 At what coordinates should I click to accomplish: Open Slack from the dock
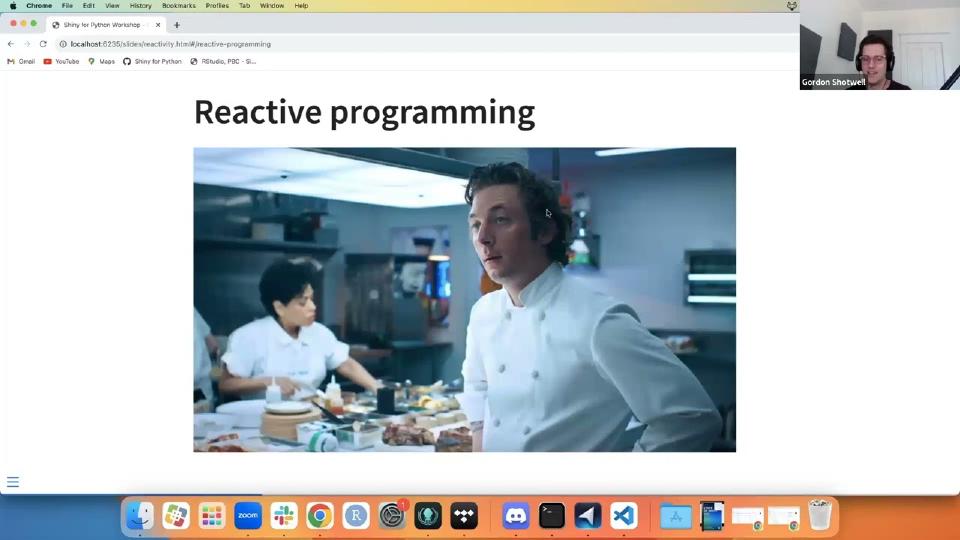pyautogui.click(x=284, y=516)
